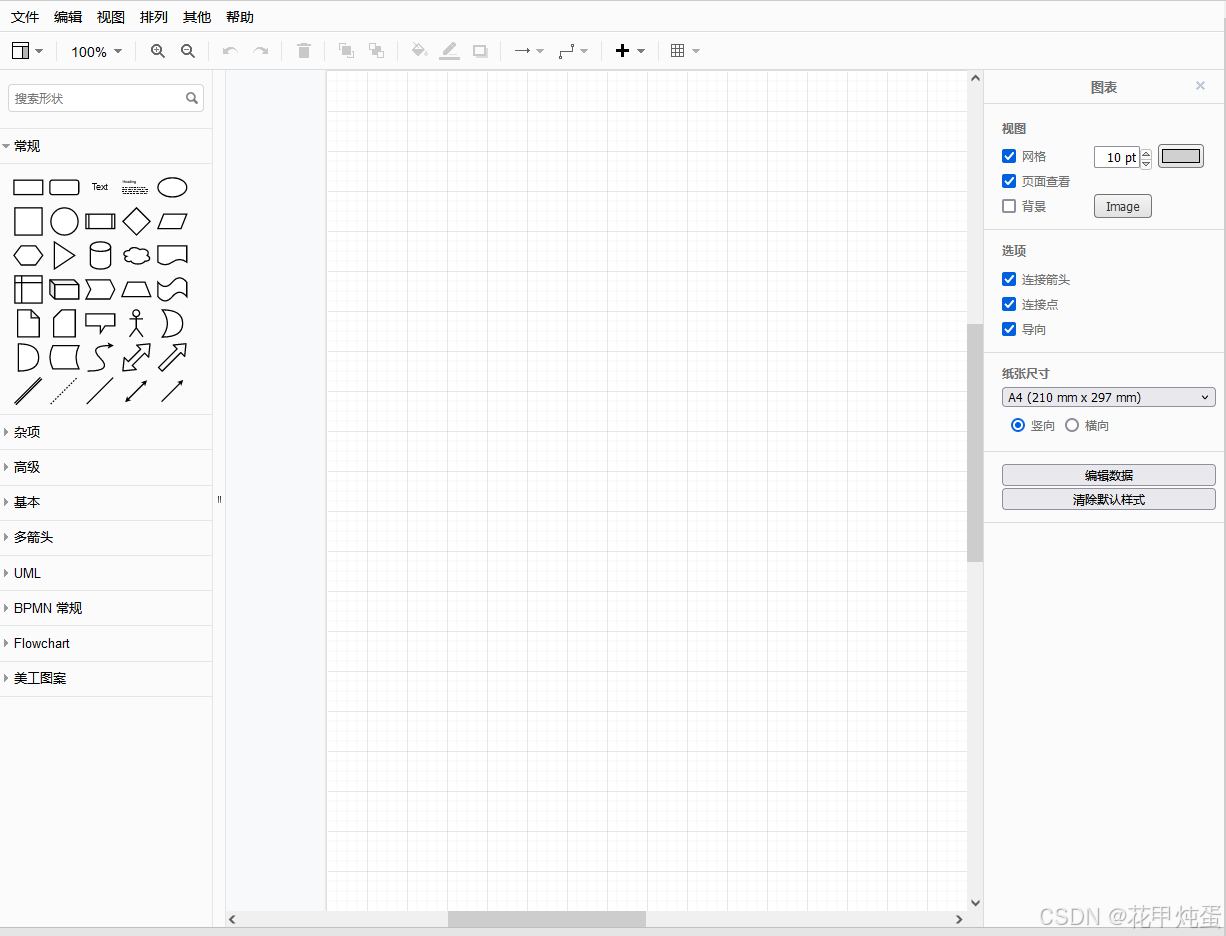Screen dimensions: 1226x936
Task: Select the cylinder shape from the shape panel
Action: (100, 255)
